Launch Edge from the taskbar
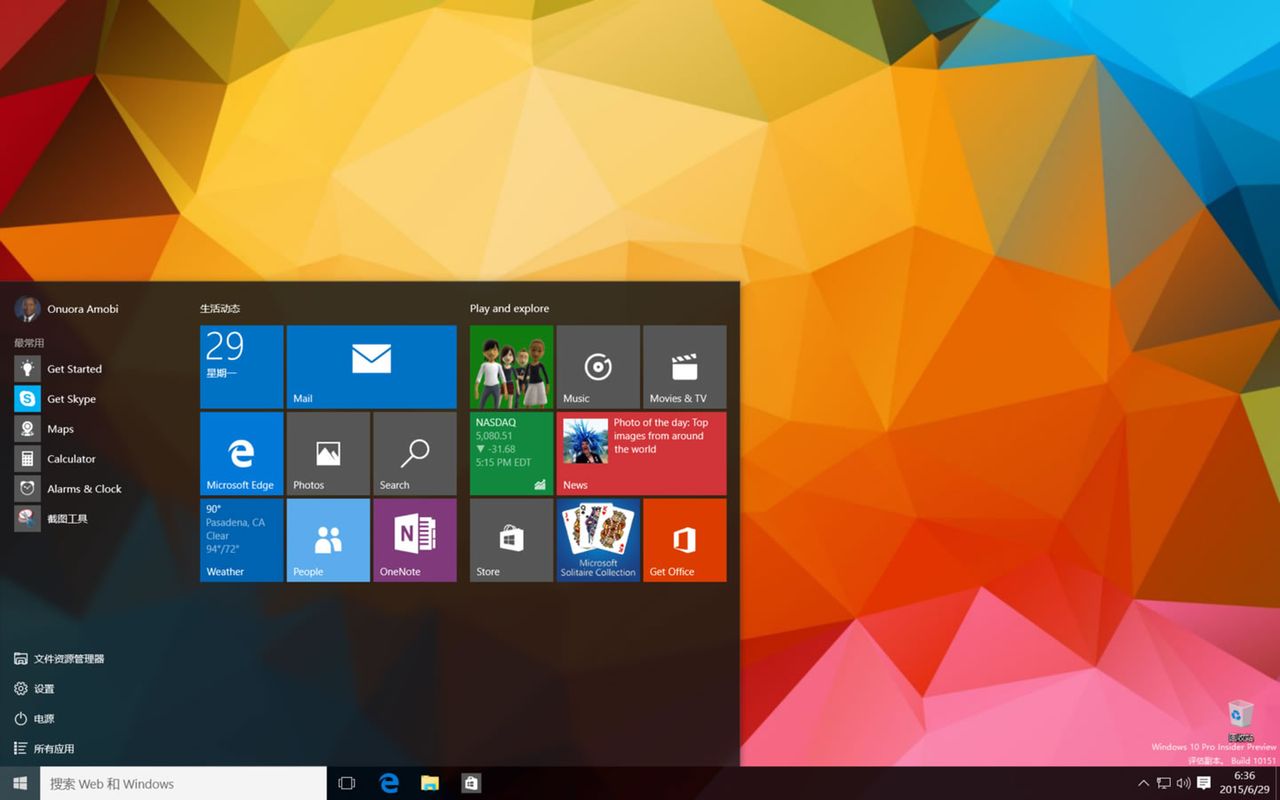Viewport: 1280px width, 800px height. click(x=389, y=784)
